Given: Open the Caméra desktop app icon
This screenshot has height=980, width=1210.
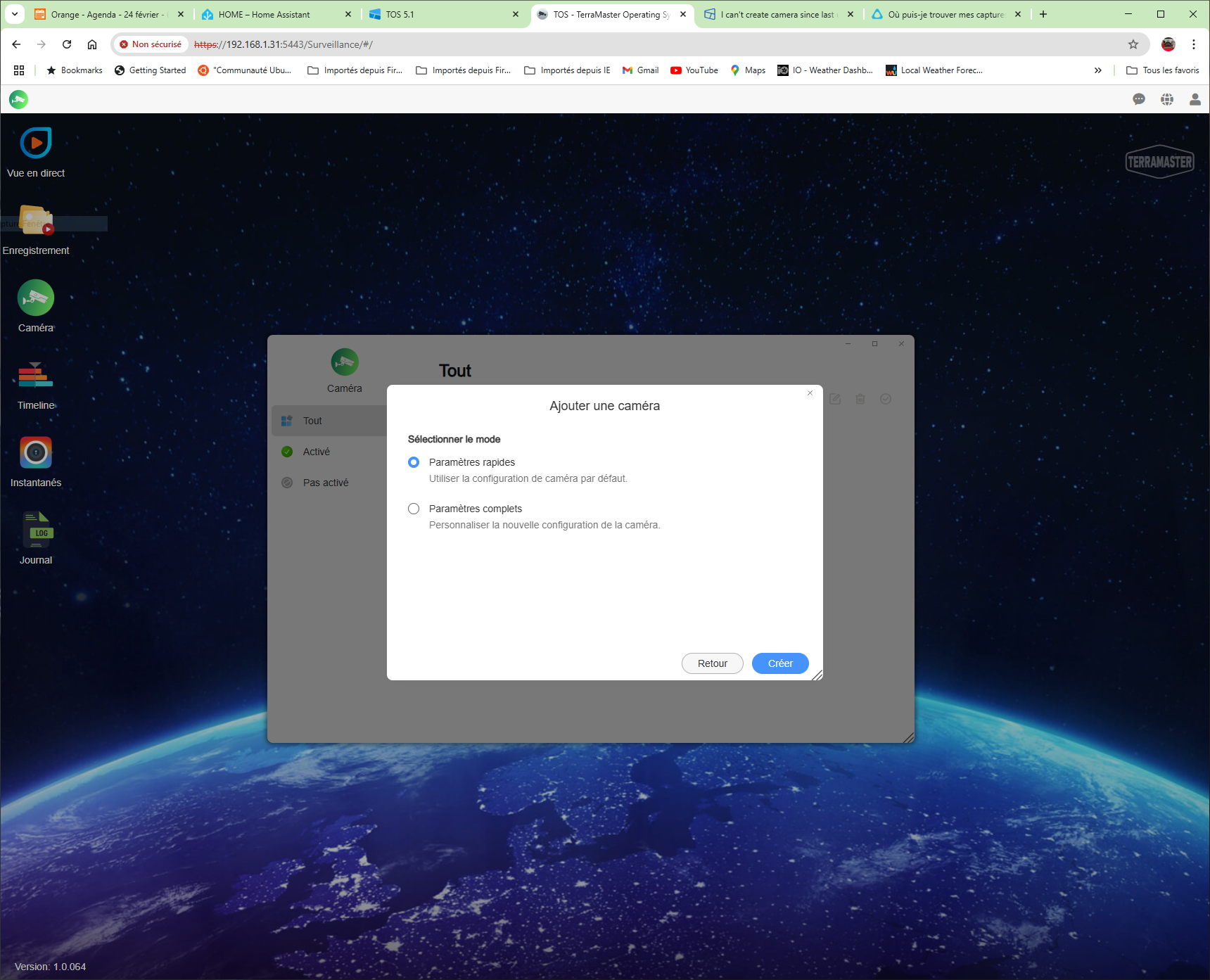Looking at the screenshot, I should (36, 307).
